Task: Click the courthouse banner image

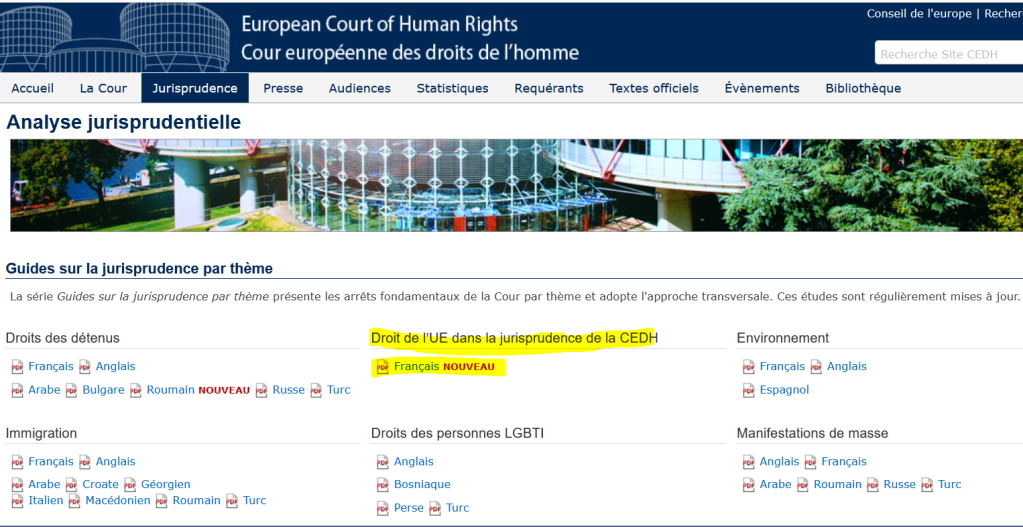Action: 516,185
